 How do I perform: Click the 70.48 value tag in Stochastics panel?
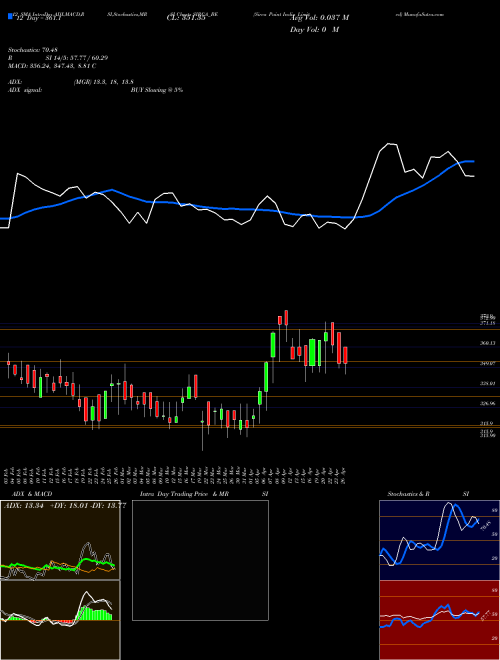pyautogui.click(x=485, y=526)
